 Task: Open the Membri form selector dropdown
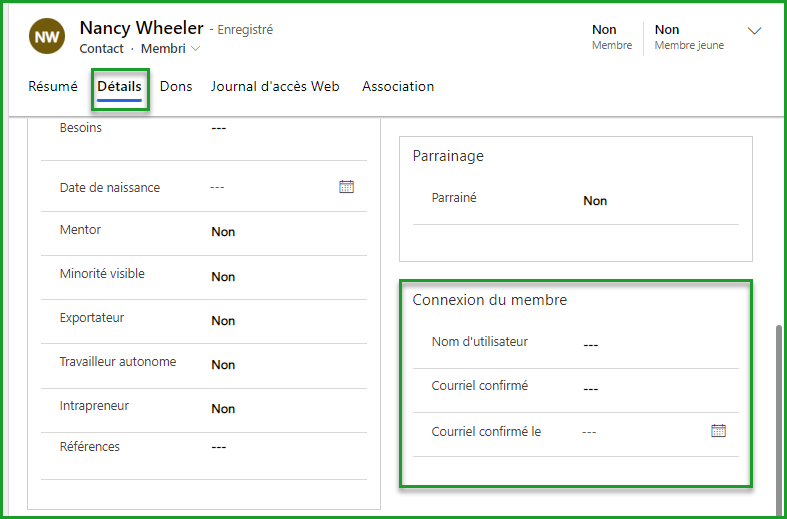(x=171, y=49)
